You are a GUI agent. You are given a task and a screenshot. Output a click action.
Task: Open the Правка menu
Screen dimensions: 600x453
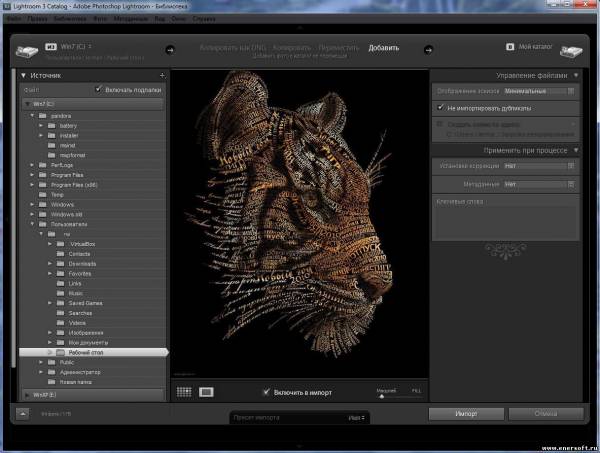(x=37, y=19)
